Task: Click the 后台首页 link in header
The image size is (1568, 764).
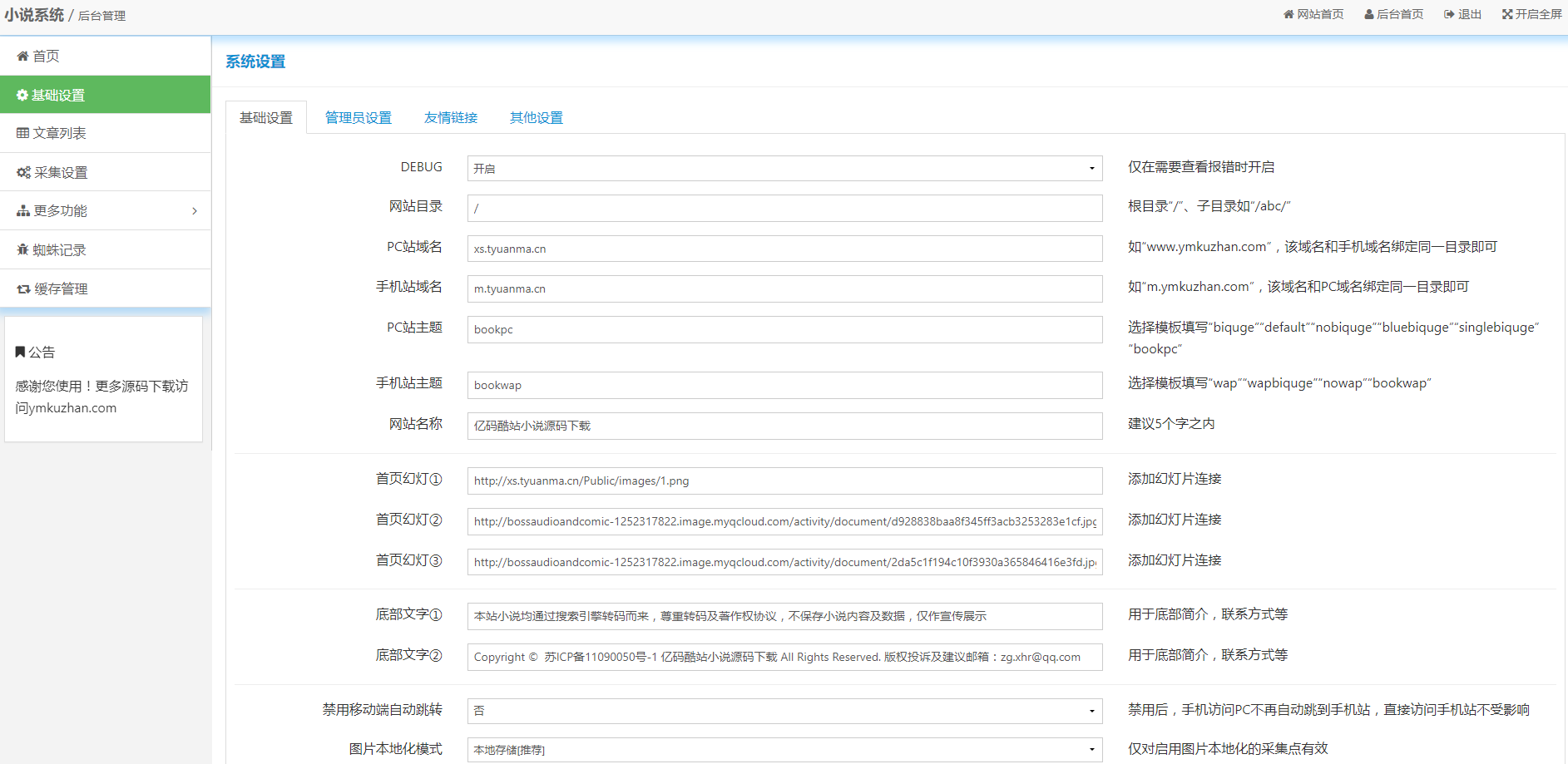Action: pos(1394,14)
